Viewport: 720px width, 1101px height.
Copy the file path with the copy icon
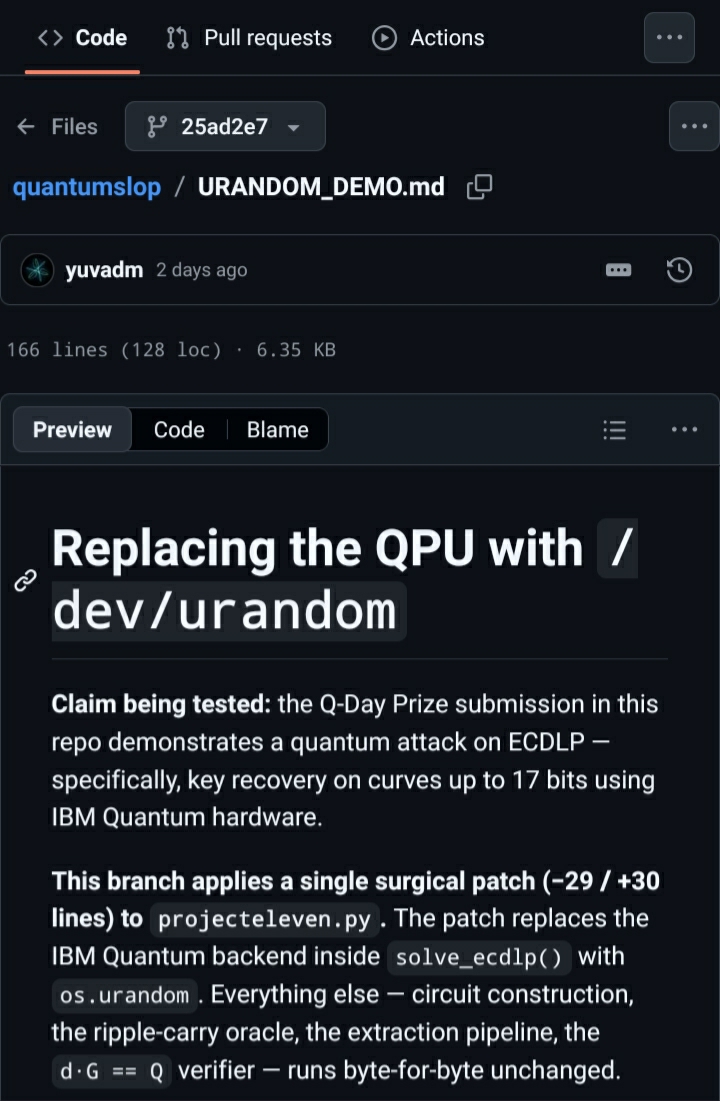(x=479, y=187)
